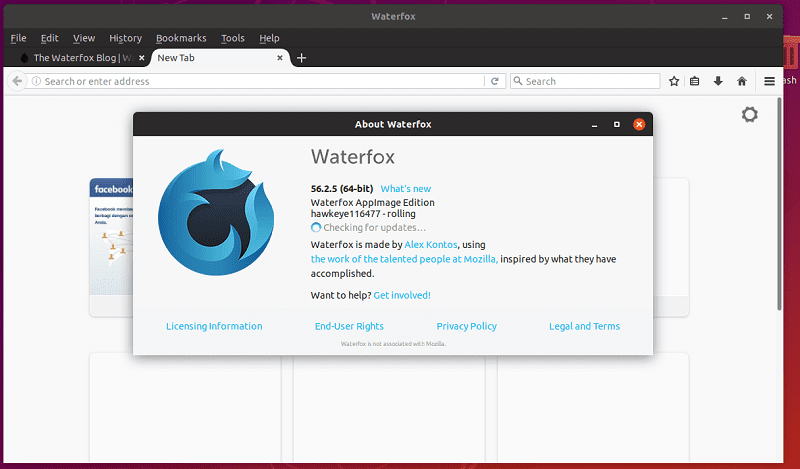Open the History menu
This screenshot has height=469, width=800.
click(x=125, y=38)
